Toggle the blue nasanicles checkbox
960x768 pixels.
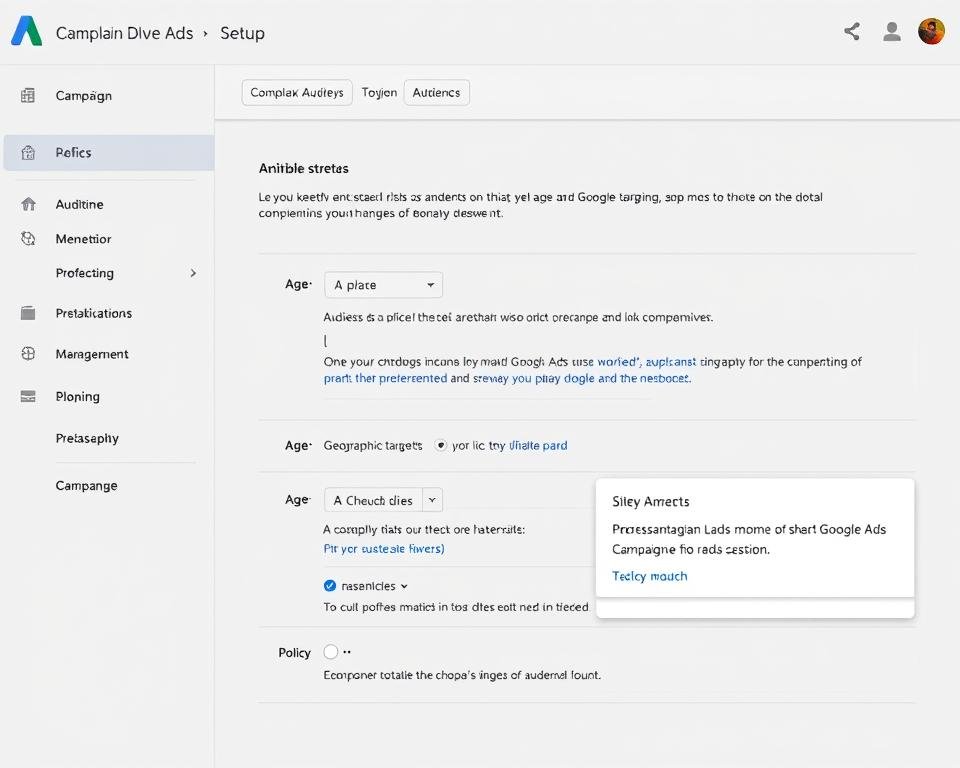tap(330, 585)
